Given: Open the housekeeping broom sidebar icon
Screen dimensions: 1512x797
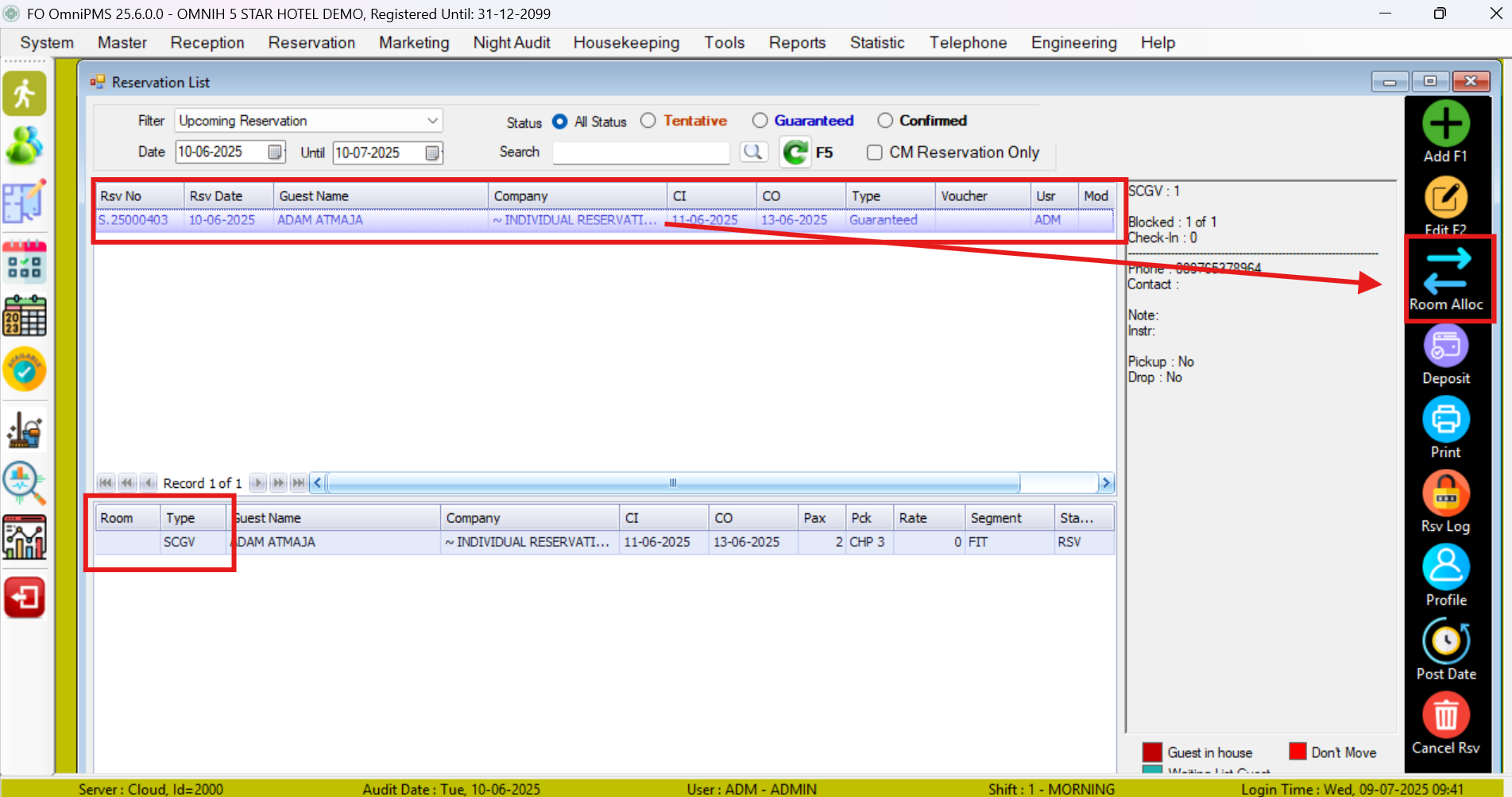Looking at the screenshot, I should pos(25,430).
